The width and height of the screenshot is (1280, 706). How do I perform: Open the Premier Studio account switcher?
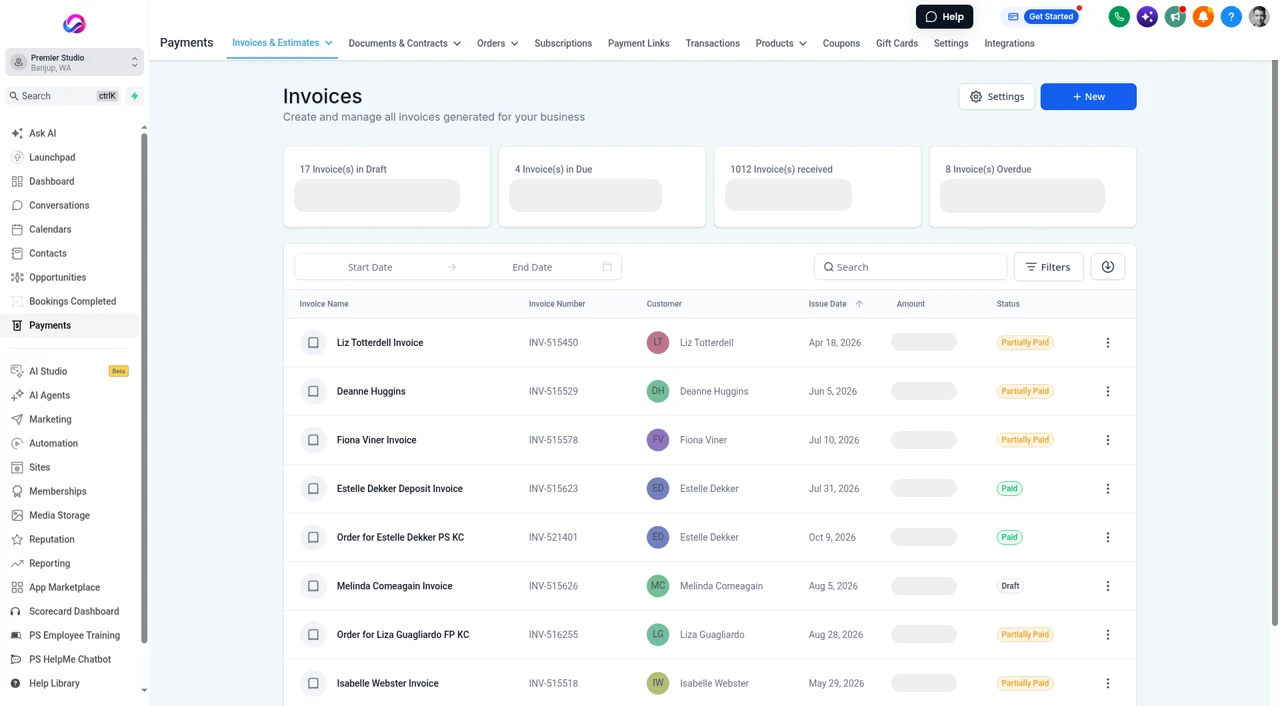pyautogui.click(x=74, y=62)
